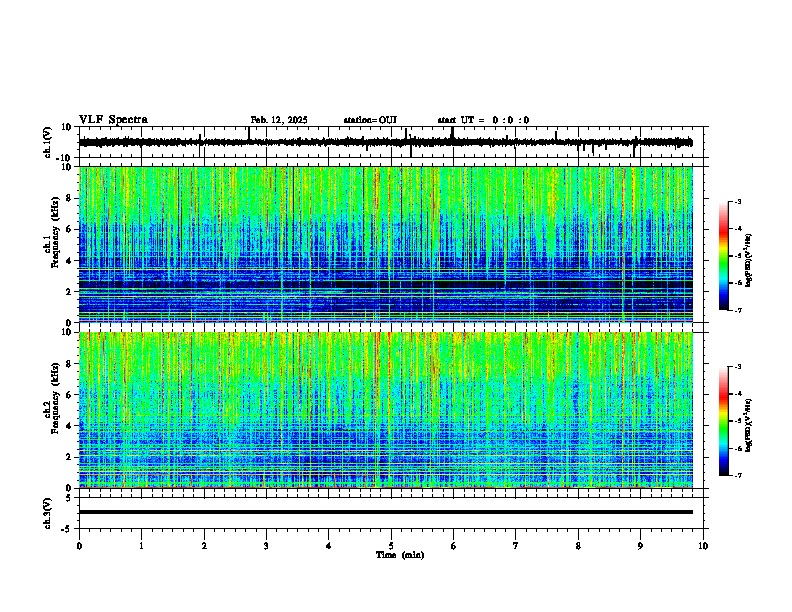Click the time axis tick label '5'
Screen dimensions: 792x612
pos(391,546)
